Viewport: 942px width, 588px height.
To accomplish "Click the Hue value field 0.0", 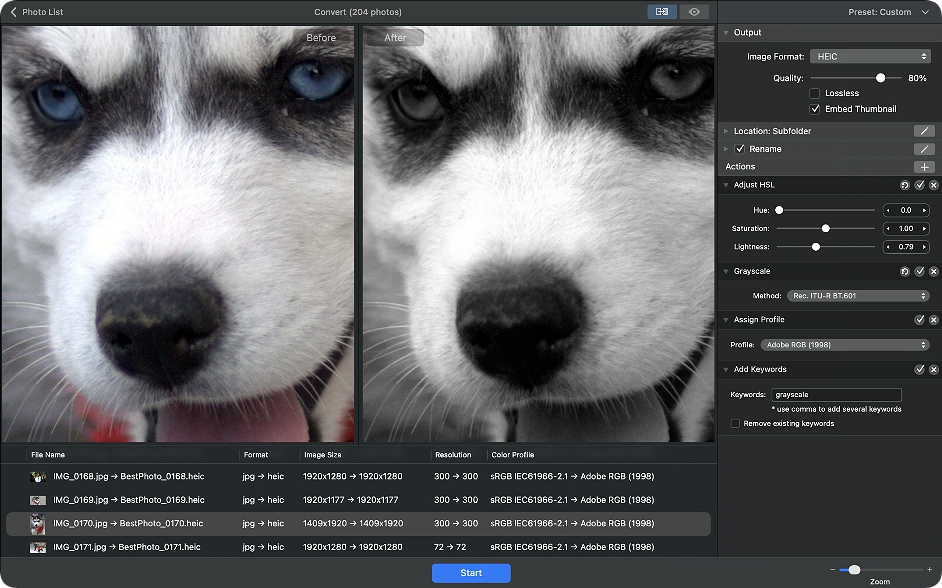I will [x=906, y=210].
